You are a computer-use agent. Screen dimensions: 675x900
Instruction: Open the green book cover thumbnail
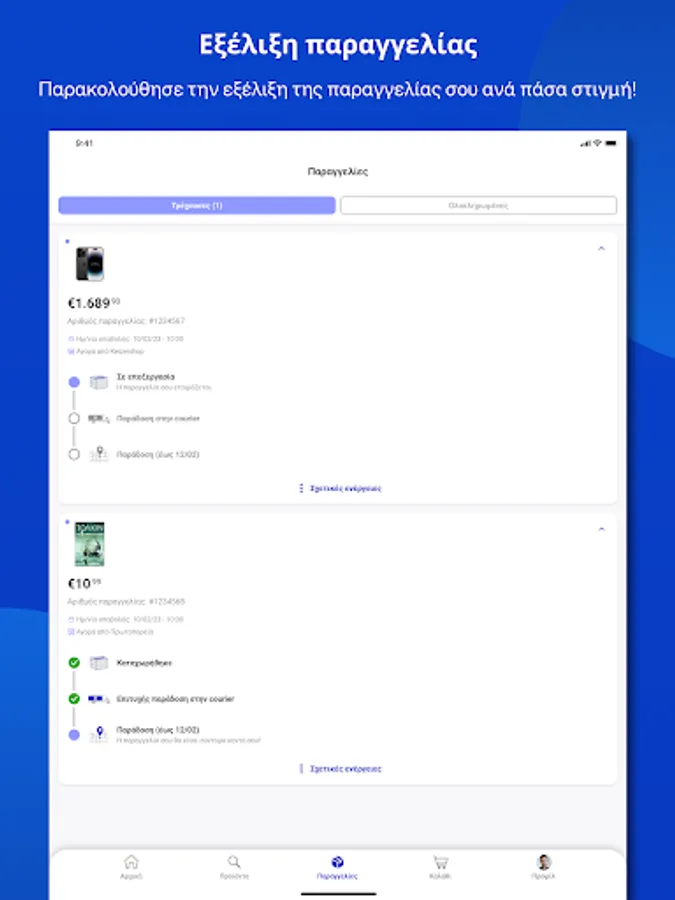click(90, 544)
